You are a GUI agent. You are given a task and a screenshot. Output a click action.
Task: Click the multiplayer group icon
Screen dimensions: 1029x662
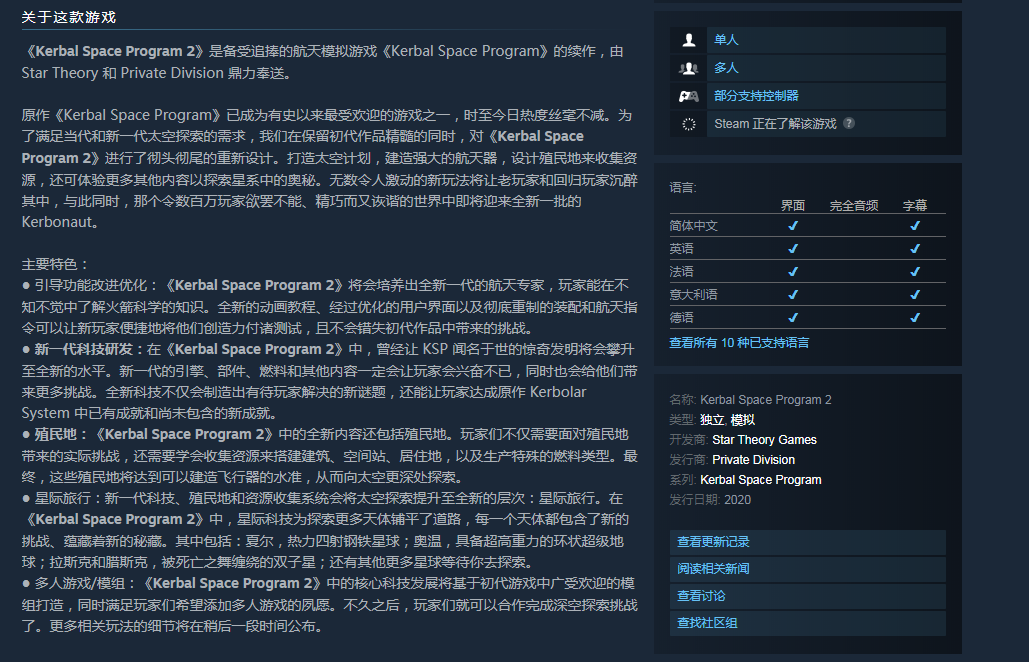pos(688,68)
